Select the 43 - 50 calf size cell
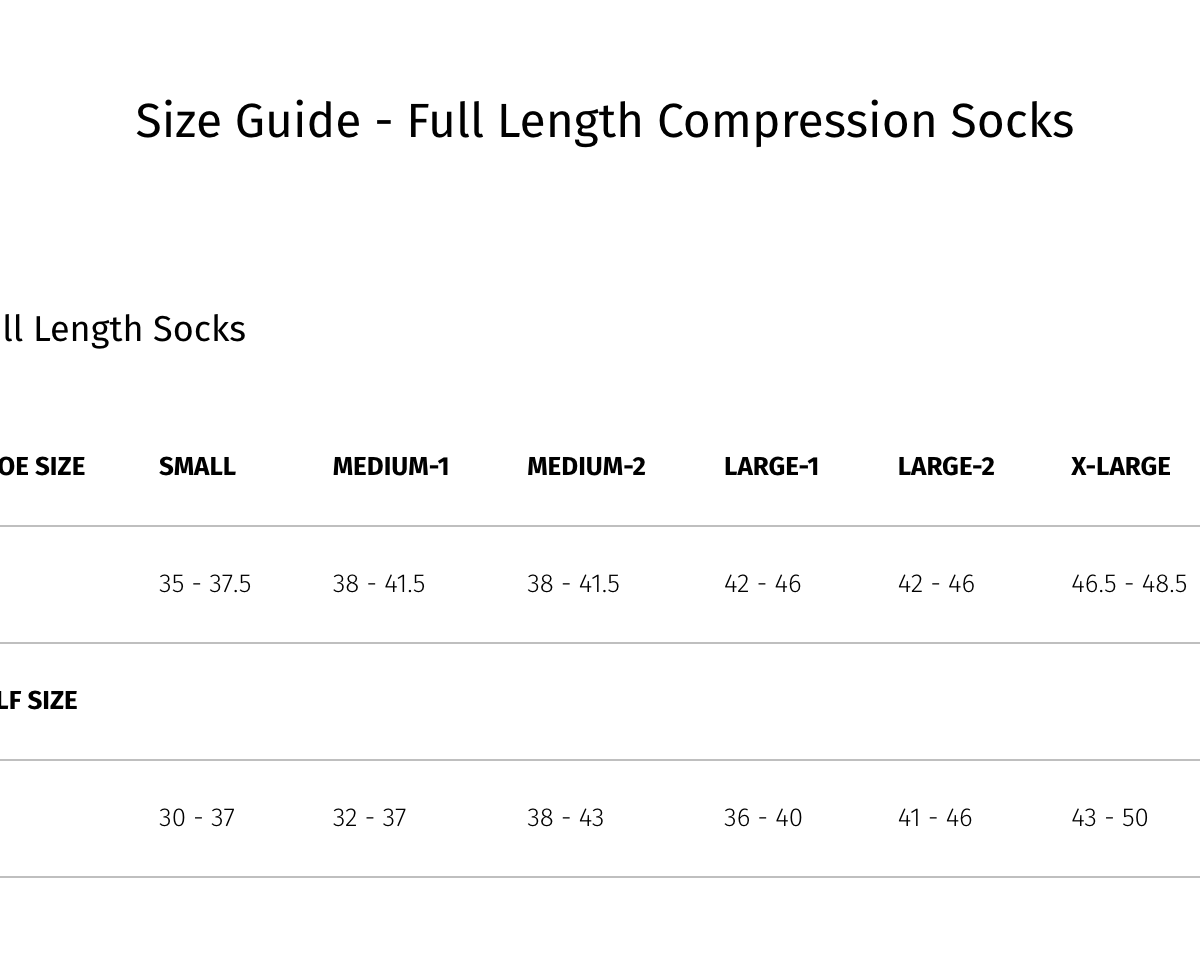The image size is (1200, 960). point(1109,818)
